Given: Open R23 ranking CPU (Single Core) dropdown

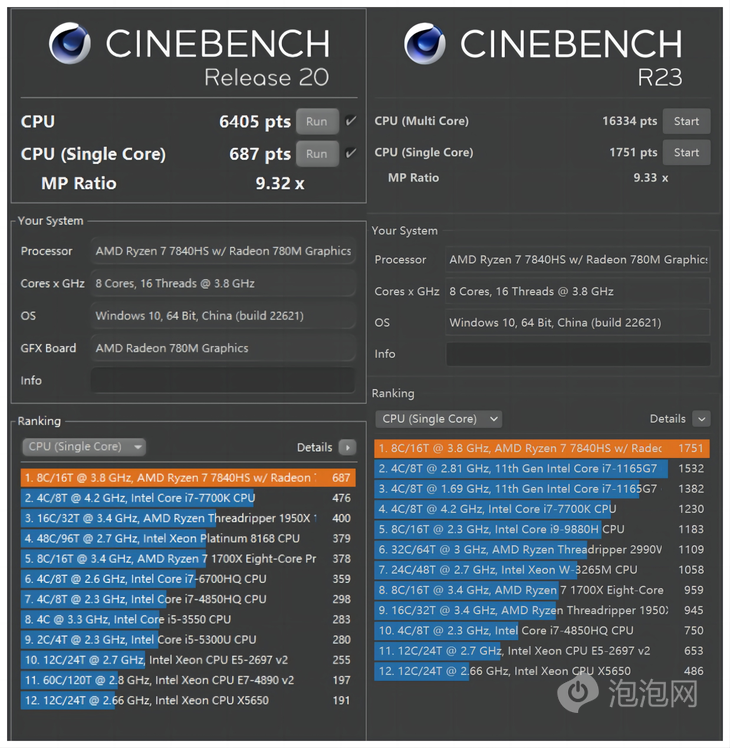Looking at the screenshot, I should [x=438, y=419].
